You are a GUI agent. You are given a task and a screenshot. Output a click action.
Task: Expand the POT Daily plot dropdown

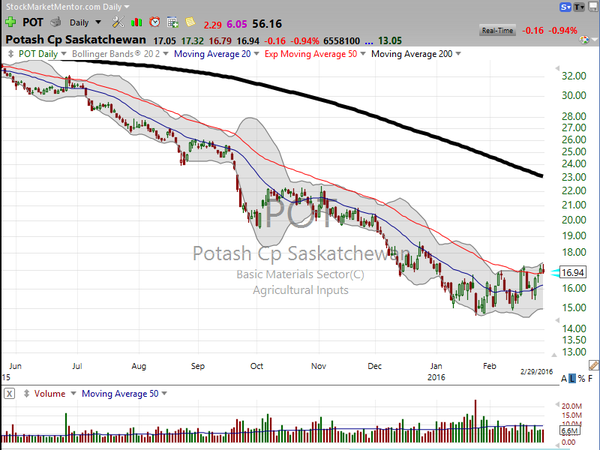click(64, 54)
